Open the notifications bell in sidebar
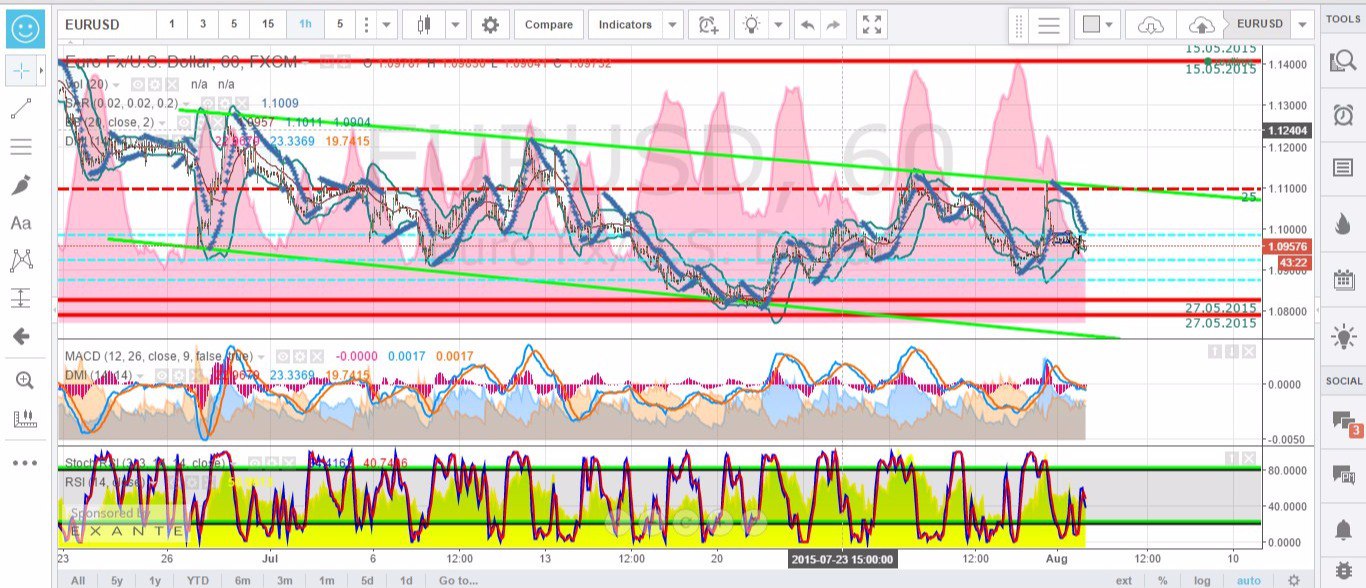 1343,528
